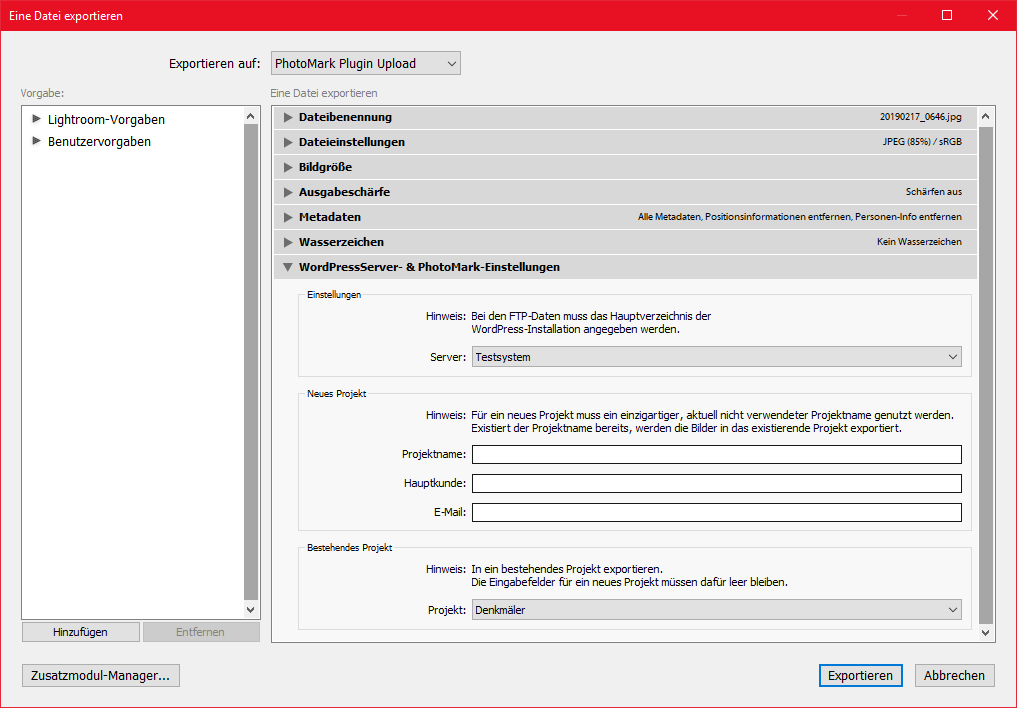The image size is (1017, 708).
Task: Click the Abbrechen button
Action: coord(954,676)
